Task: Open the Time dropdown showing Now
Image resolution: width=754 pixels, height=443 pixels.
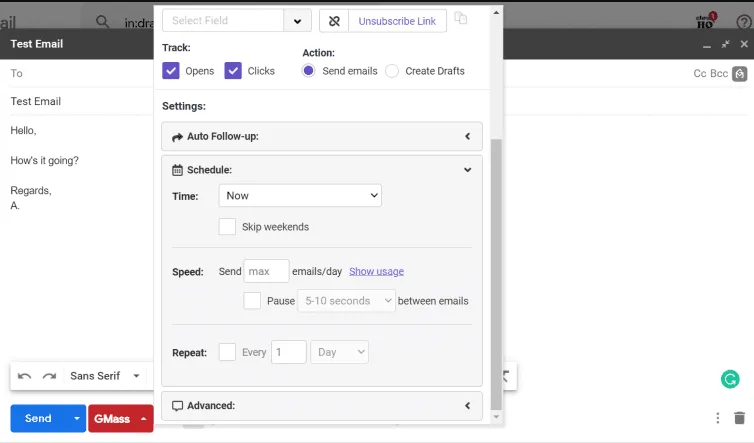Action: click(300, 196)
